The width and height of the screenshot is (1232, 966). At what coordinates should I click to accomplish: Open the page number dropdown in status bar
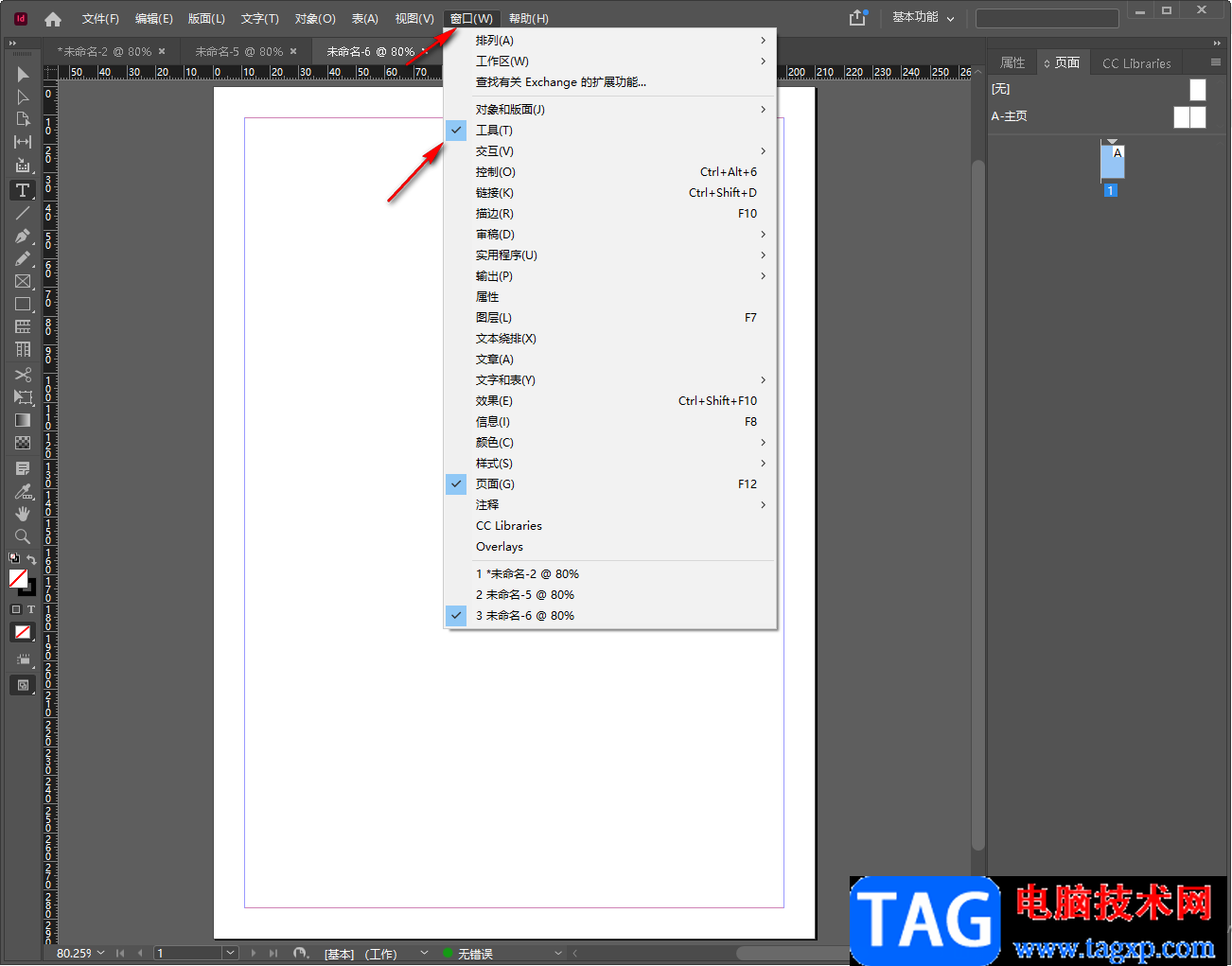230,953
